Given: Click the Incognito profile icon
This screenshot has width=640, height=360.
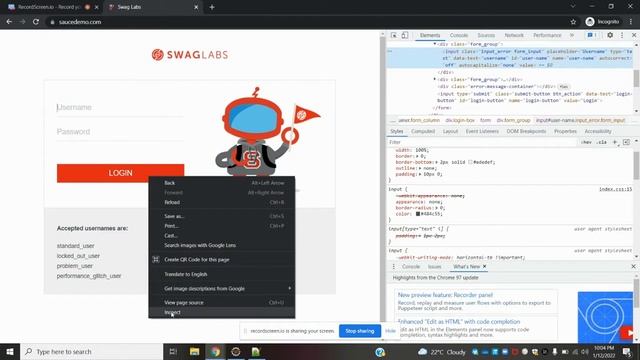Looking at the screenshot, I should point(590,22).
